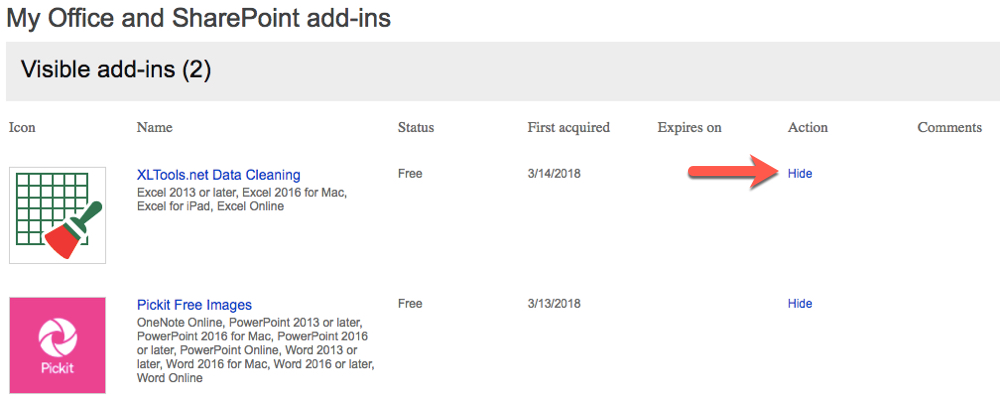Open the XLTools.net Data Cleaning link
The width and height of the screenshot is (1000, 401).
(x=218, y=175)
